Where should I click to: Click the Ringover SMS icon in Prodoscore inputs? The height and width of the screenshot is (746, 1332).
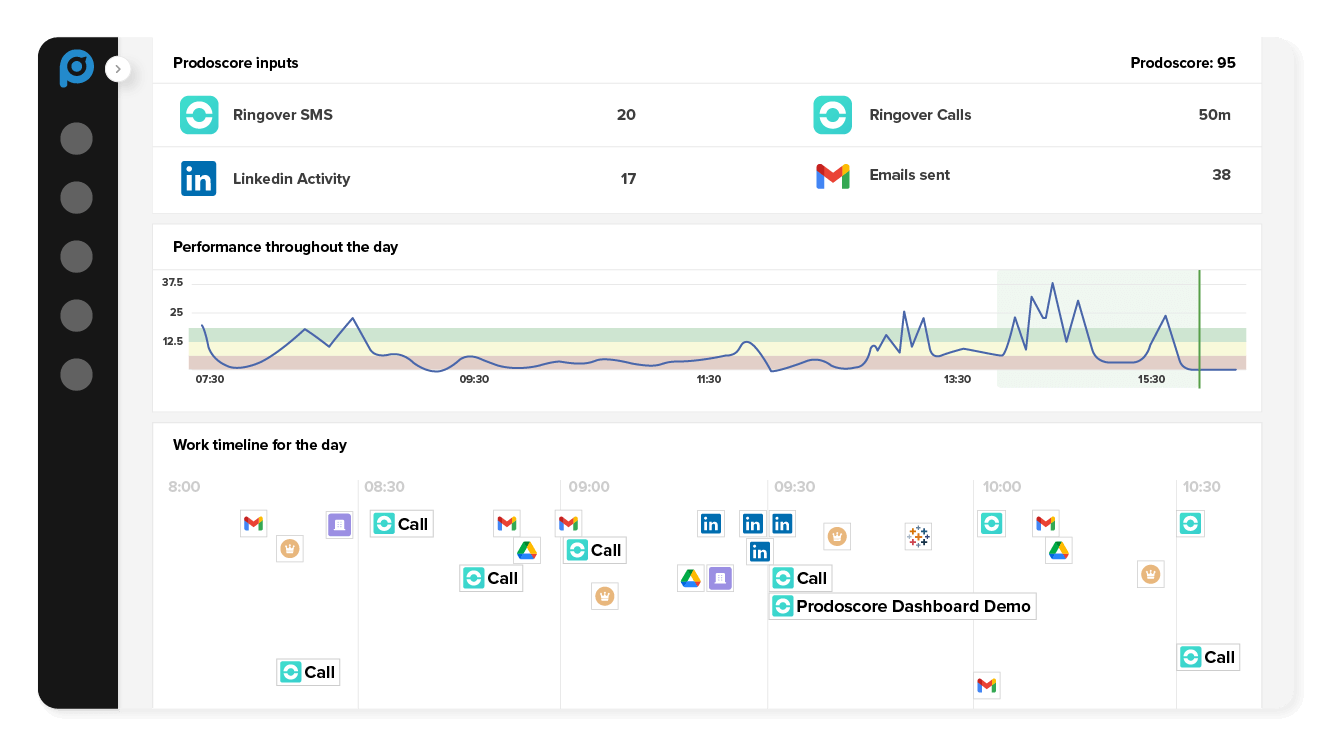pyautogui.click(x=199, y=115)
